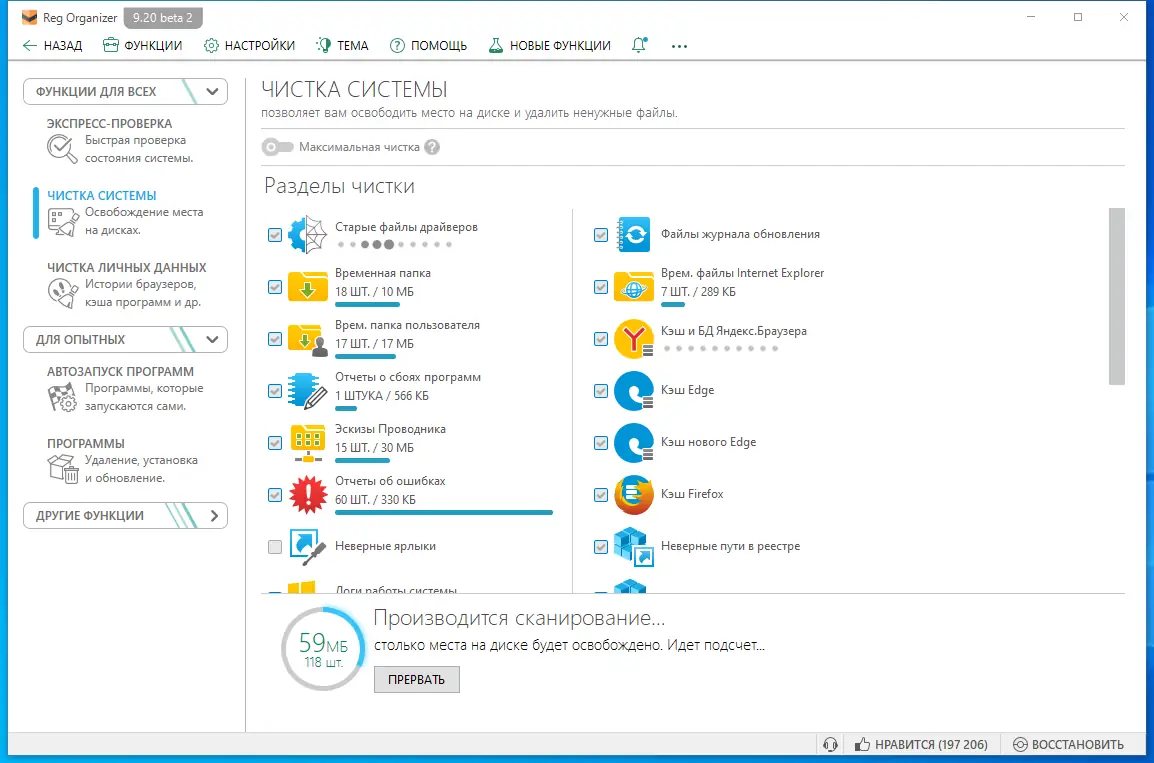The height and width of the screenshot is (763, 1154).
Task: Click the Восстановить button
Action: [1068, 745]
